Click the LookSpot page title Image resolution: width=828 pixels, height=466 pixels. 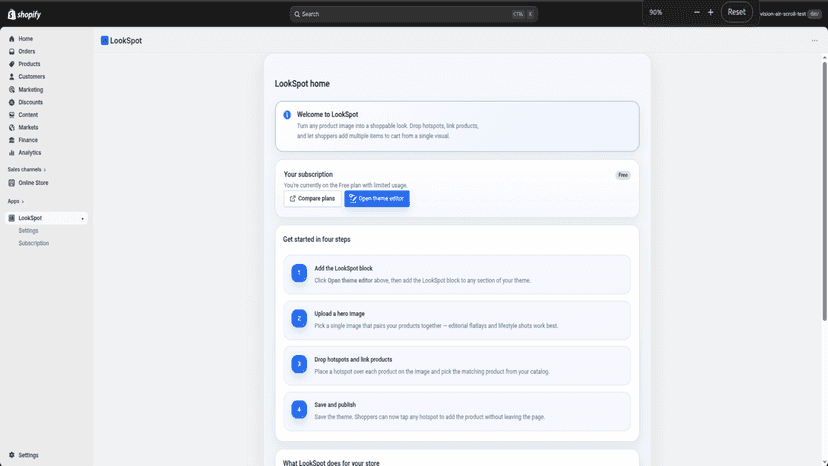[126, 41]
